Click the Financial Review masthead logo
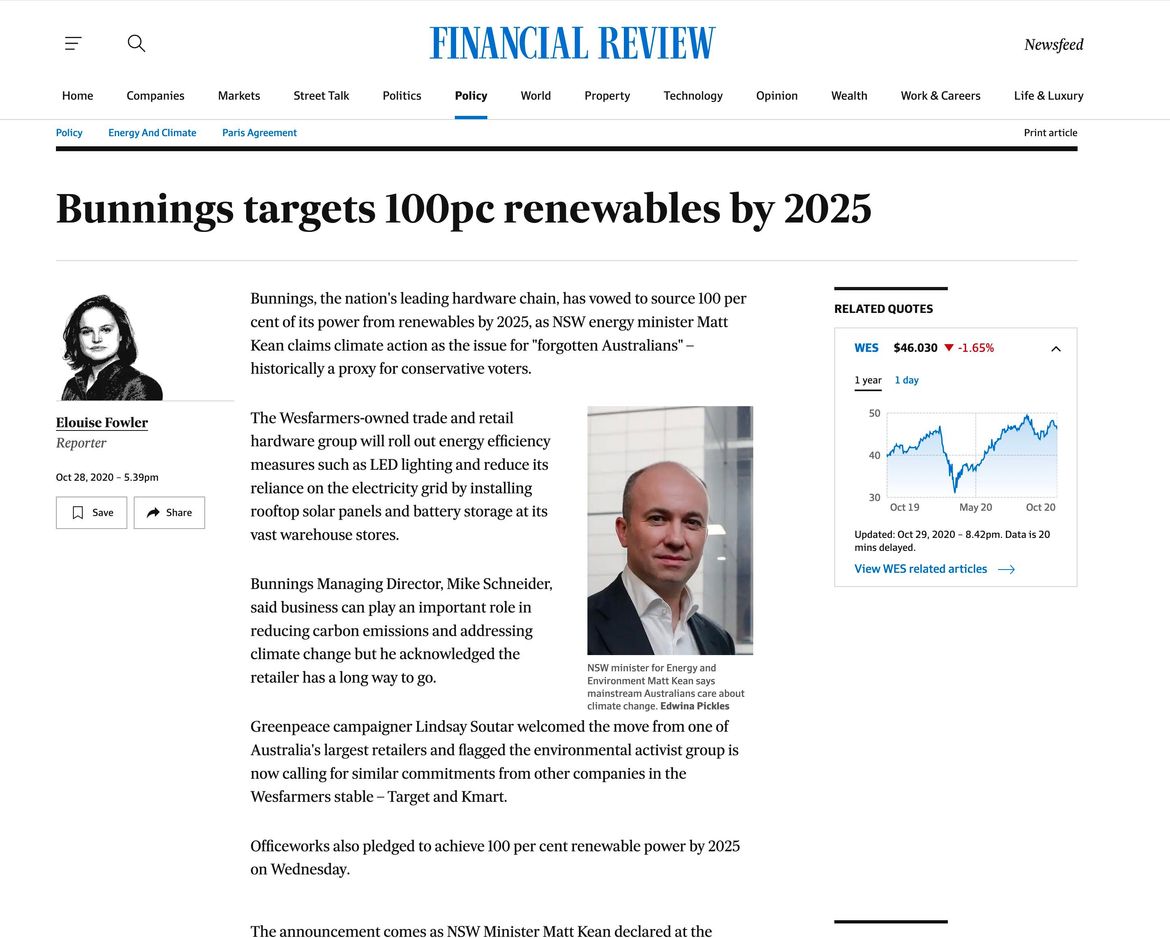Viewport: 1170px width, 938px height. click(571, 42)
